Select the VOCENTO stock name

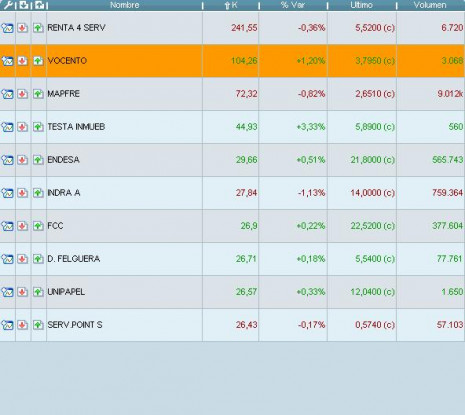coord(67,61)
